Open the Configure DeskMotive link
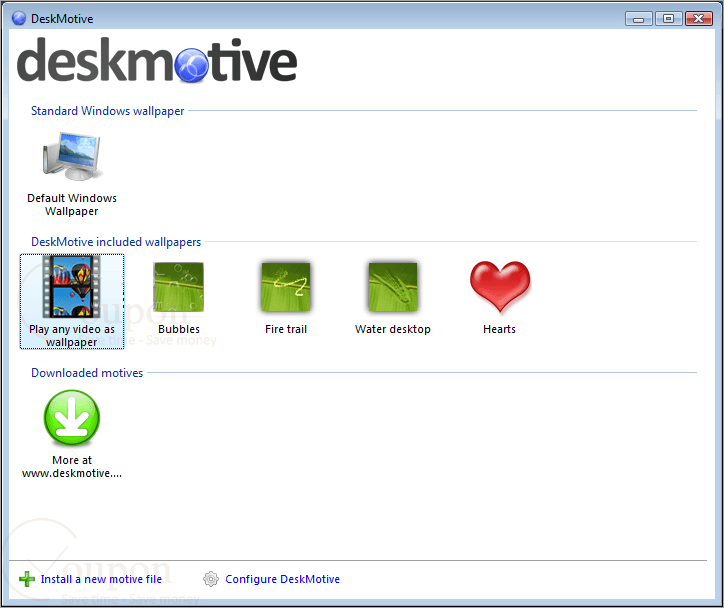Image resolution: width=724 pixels, height=608 pixels. coord(283,579)
